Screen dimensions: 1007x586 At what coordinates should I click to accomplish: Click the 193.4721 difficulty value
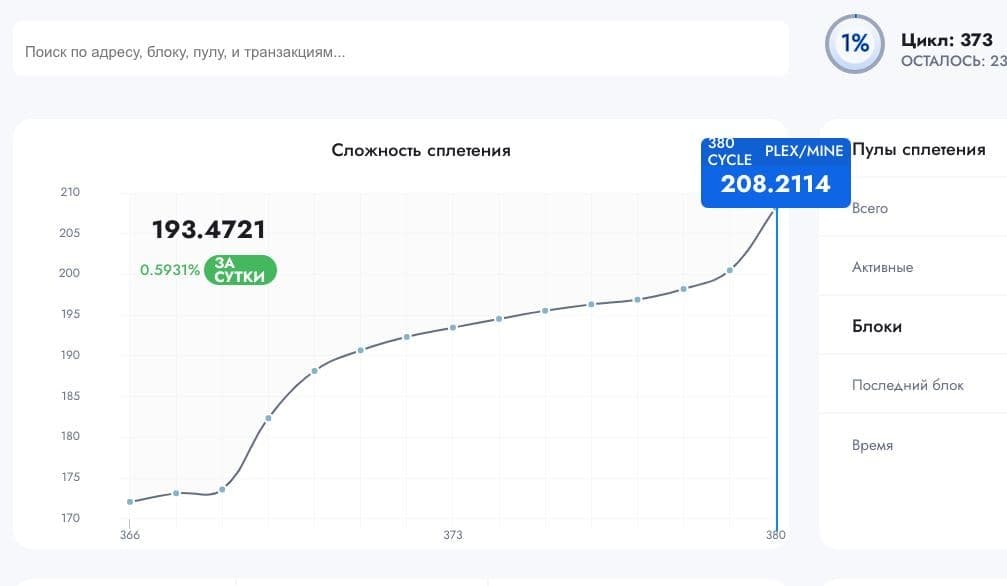coord(209,230)
